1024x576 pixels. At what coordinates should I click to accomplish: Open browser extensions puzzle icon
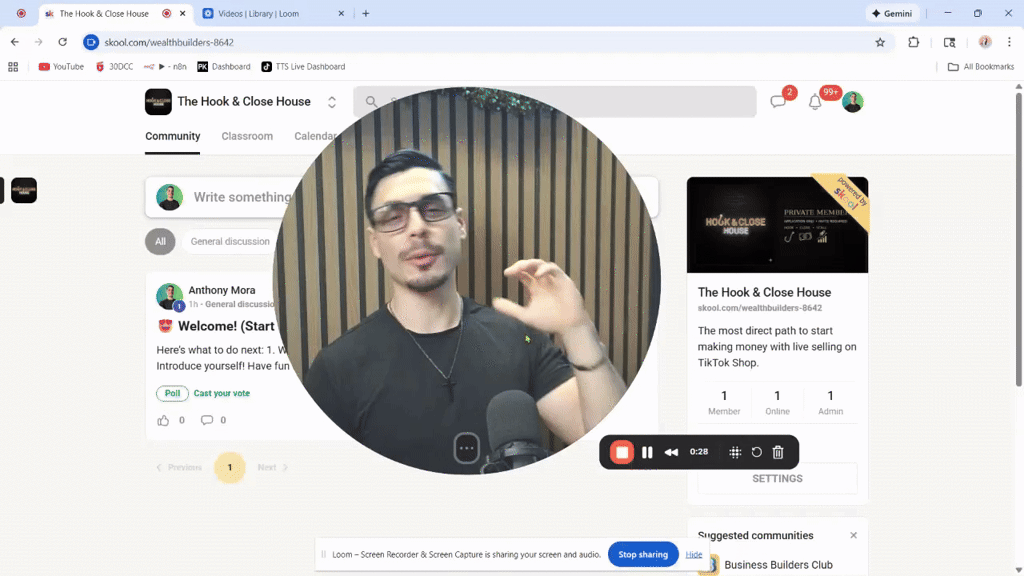pos(914,42)
